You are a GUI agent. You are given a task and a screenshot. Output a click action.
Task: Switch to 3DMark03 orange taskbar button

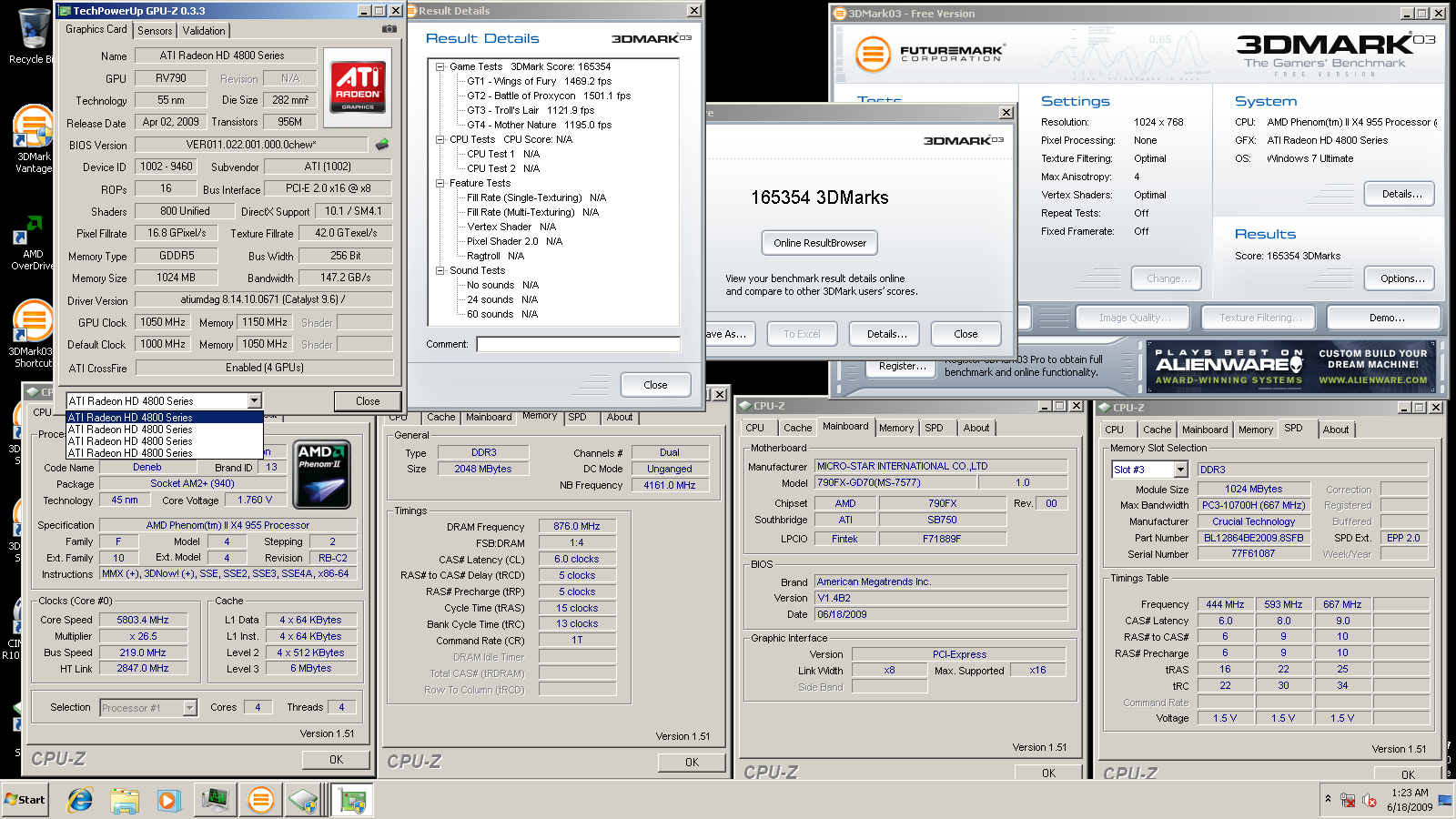pos(260,800)
